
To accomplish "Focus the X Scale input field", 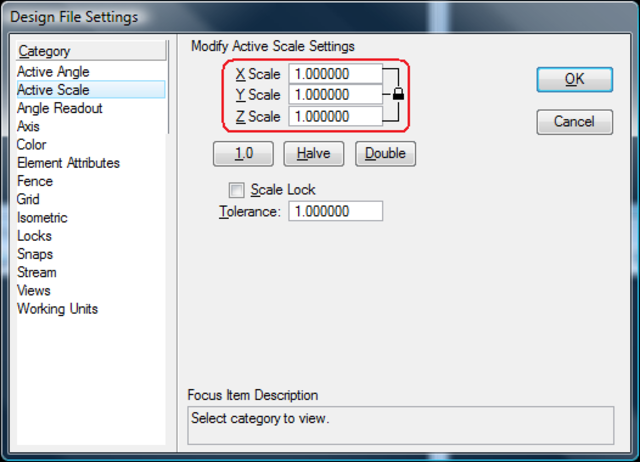I will click(x=336, y=74).
